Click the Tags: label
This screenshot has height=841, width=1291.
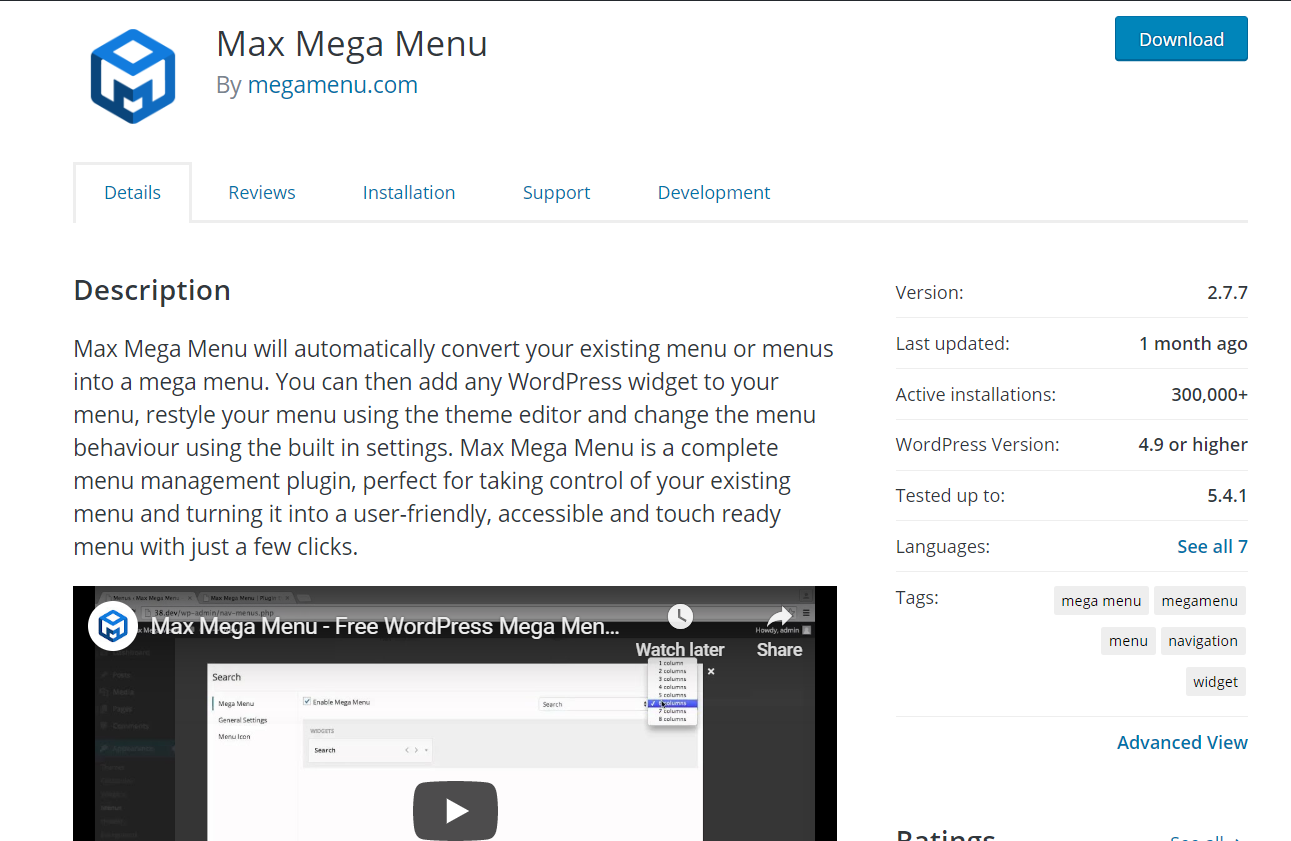pos(917,598)
